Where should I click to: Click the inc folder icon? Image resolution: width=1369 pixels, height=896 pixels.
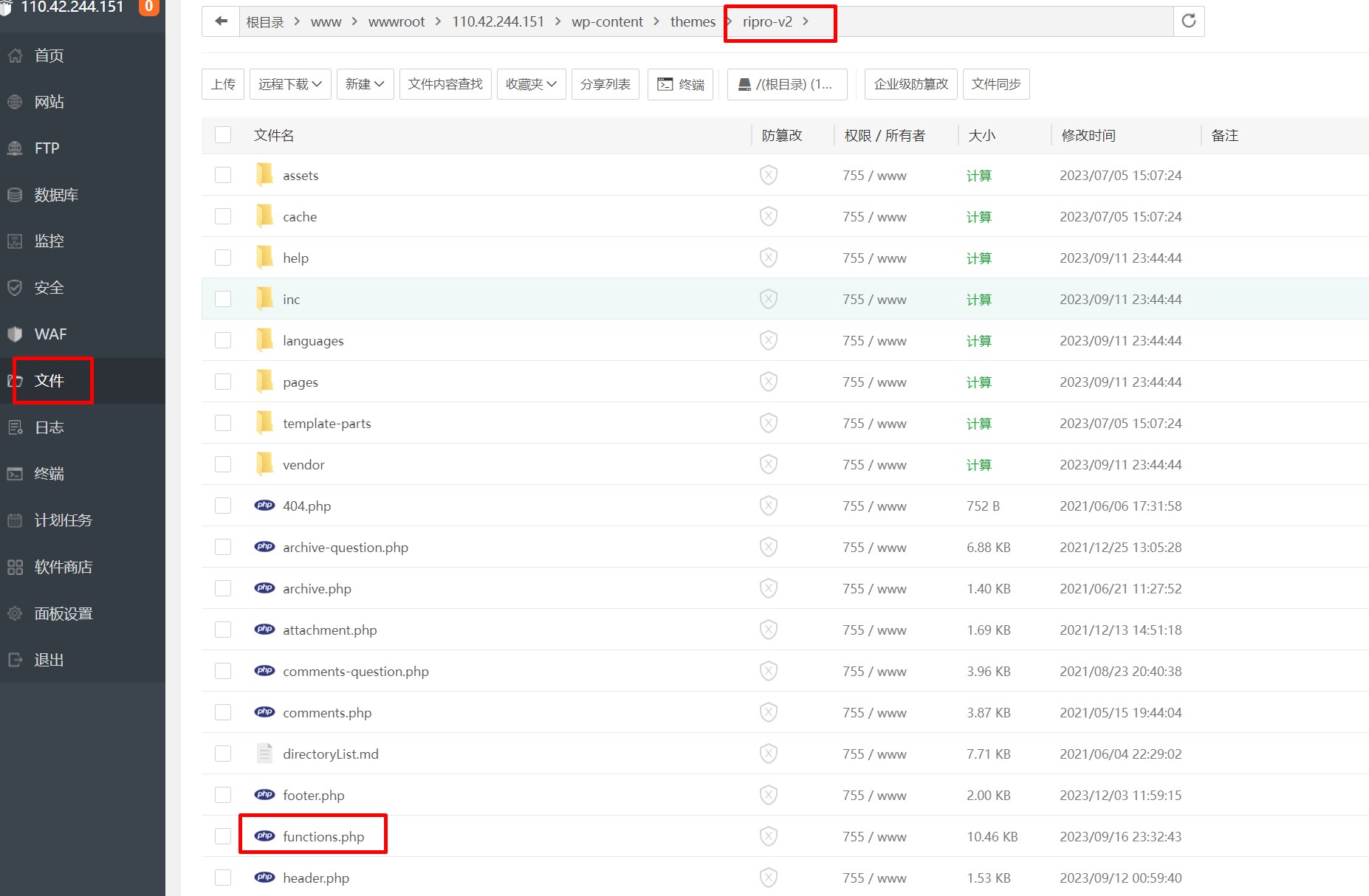264,299
